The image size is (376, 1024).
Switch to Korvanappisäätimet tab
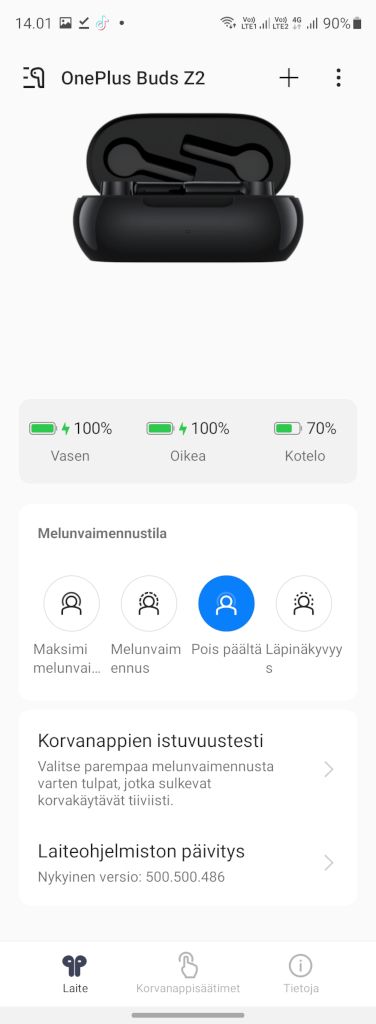click(188, 973)
